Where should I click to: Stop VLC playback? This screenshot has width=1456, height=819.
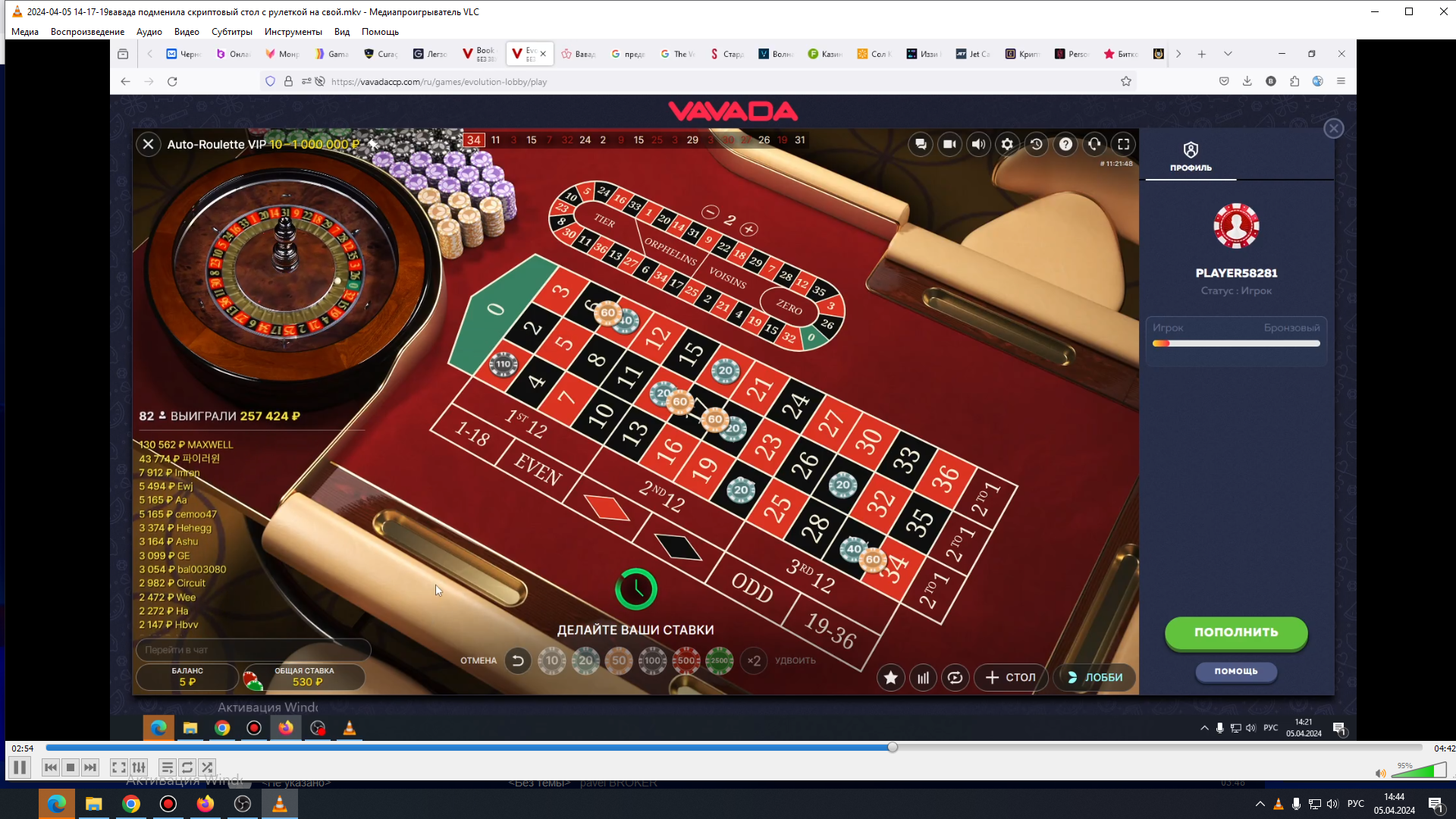click(71, 767)
